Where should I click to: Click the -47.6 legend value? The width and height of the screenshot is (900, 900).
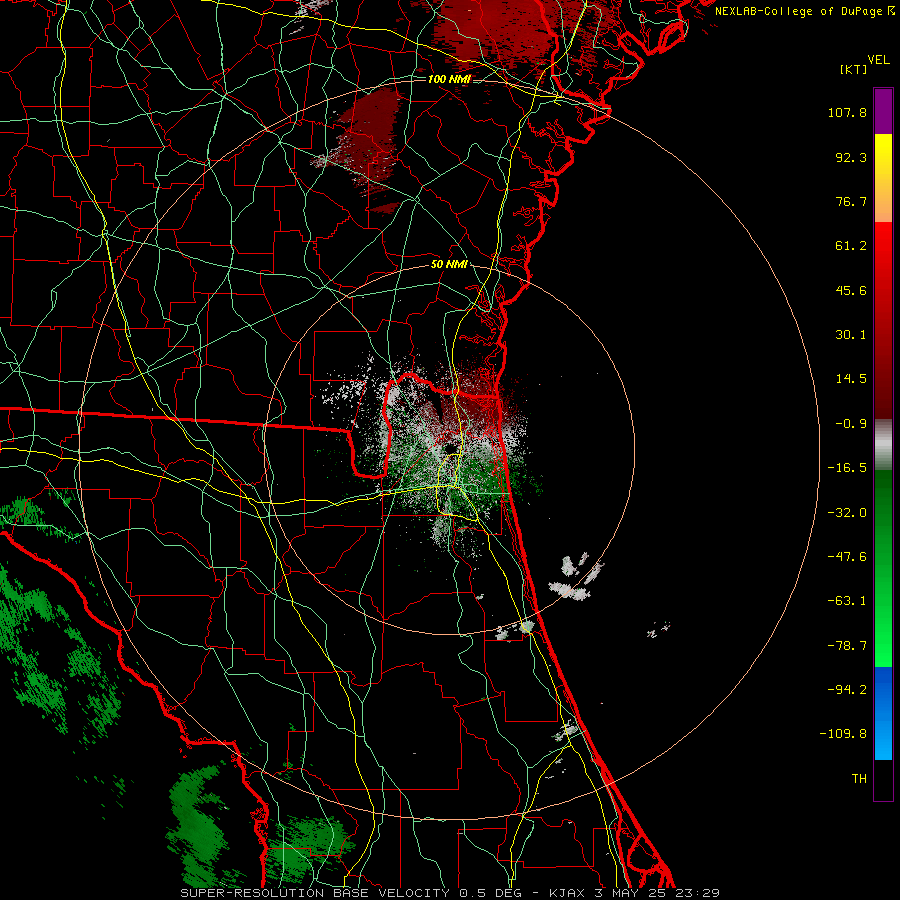coord(847,557)
